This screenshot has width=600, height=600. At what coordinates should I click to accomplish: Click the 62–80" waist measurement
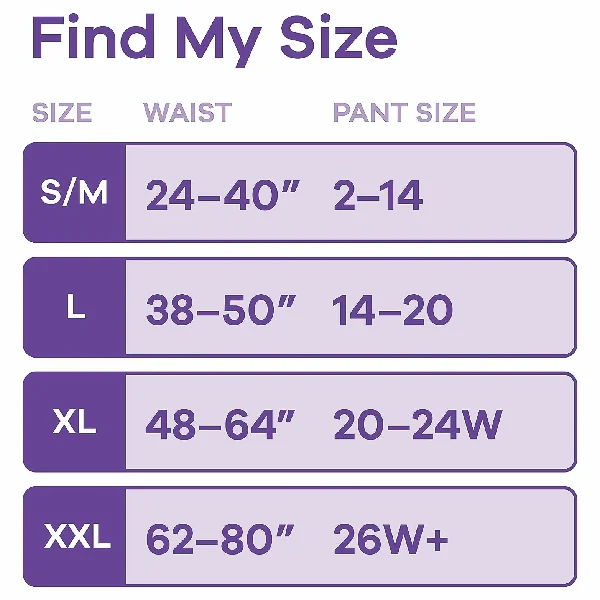coord(221,539)
